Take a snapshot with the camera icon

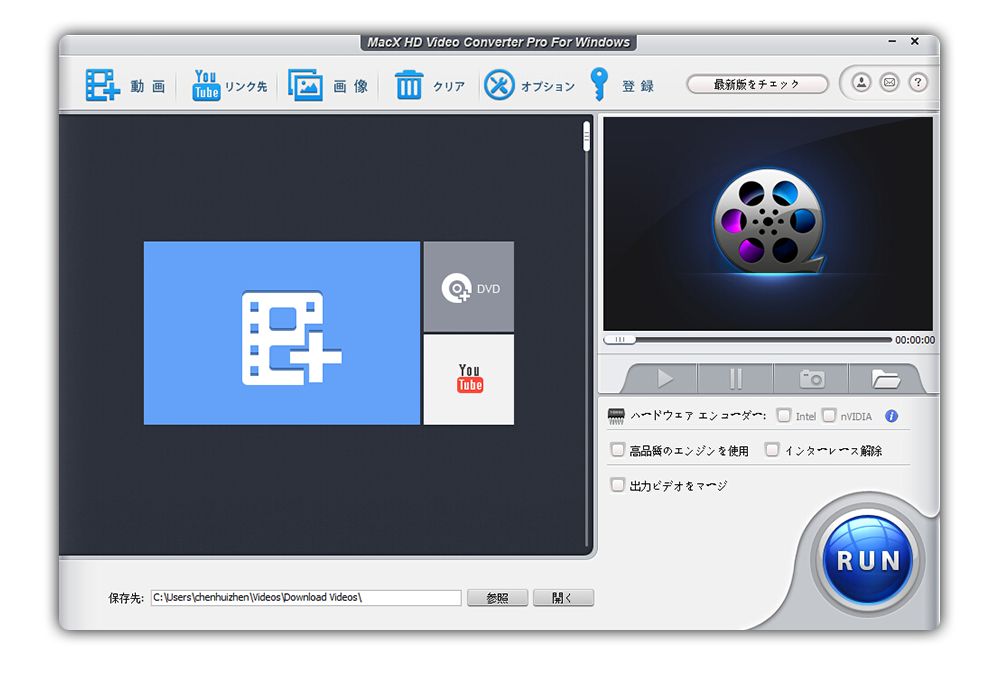coord(812,379)
